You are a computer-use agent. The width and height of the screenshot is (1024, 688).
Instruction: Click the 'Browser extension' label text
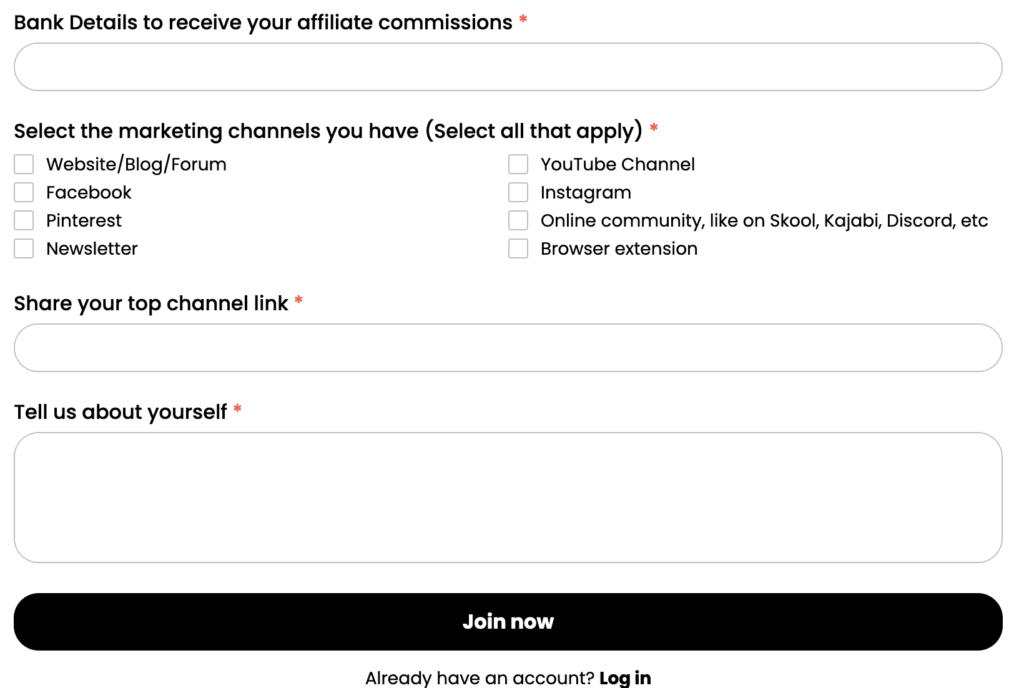coord(619,249)
